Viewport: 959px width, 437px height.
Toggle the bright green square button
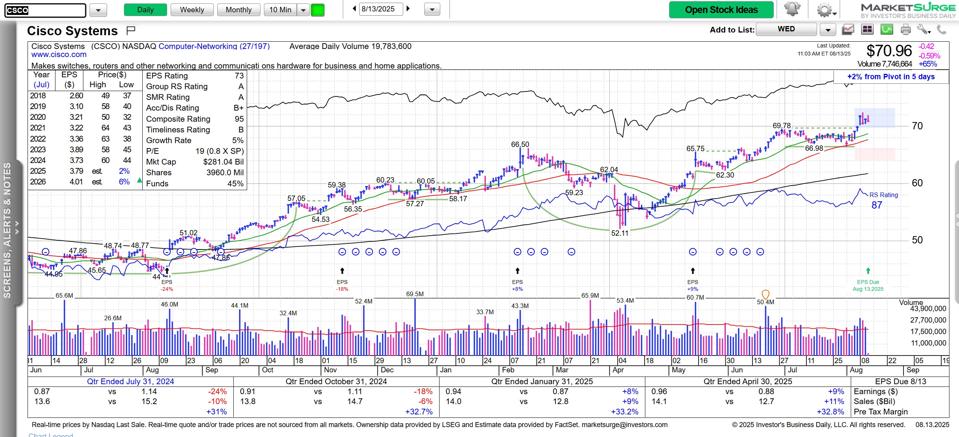tap(317, 10)
